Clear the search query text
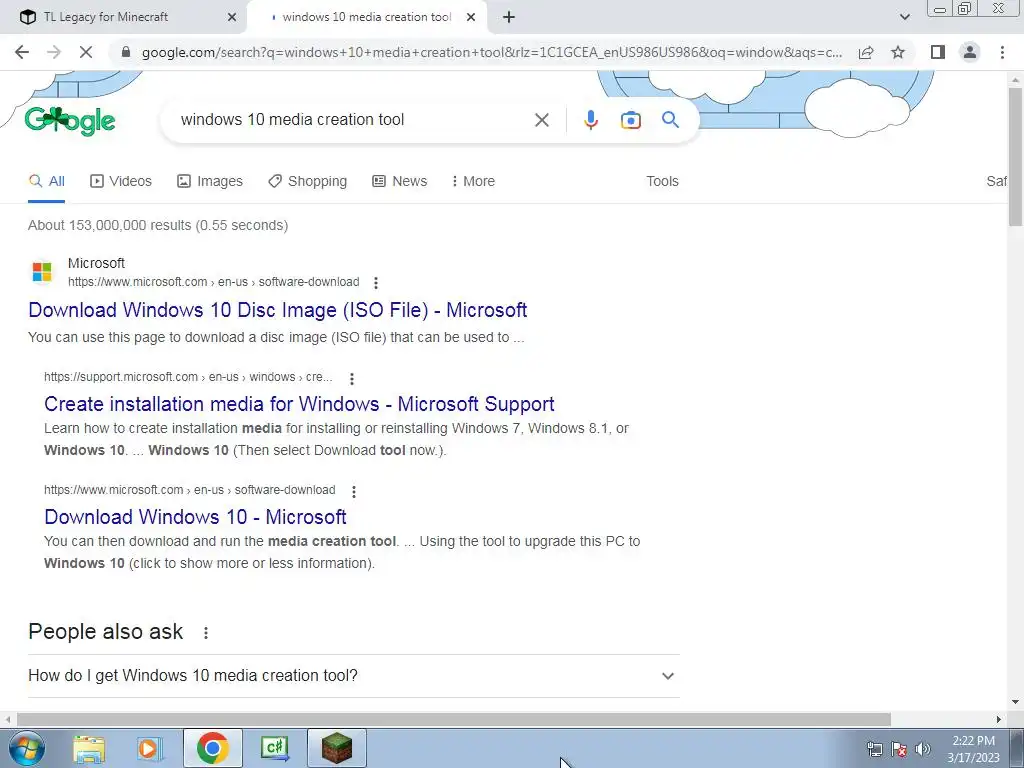The width and height of the screenshot is (1024, 768). [x=541, y=120]
